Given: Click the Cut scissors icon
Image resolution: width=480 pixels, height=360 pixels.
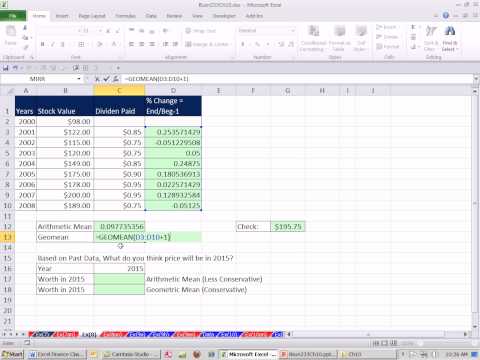Looking at the screenshot, I should (25, 28).
